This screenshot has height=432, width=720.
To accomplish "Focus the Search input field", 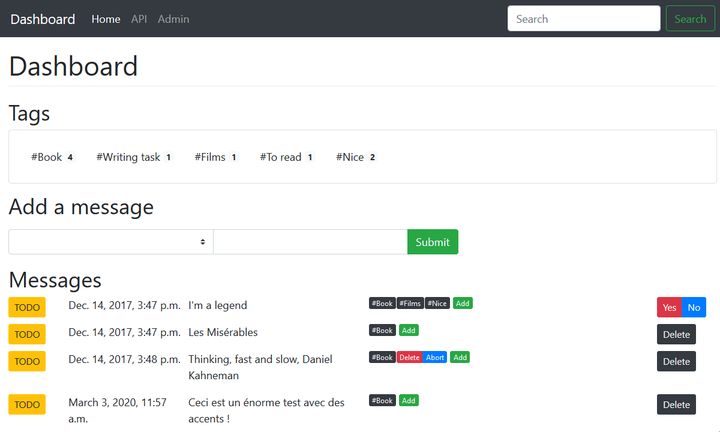I will click(584, 18).
